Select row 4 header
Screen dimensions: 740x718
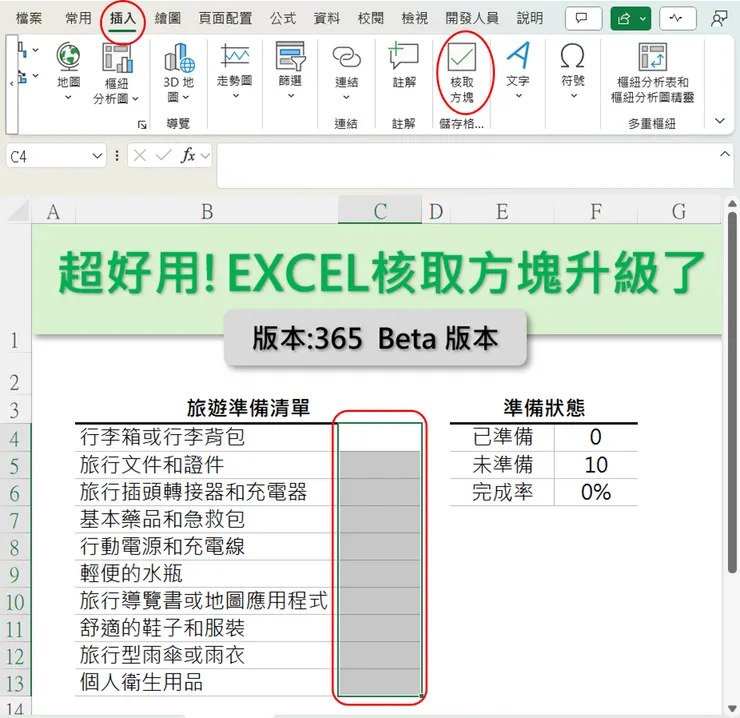click(15, 438)
